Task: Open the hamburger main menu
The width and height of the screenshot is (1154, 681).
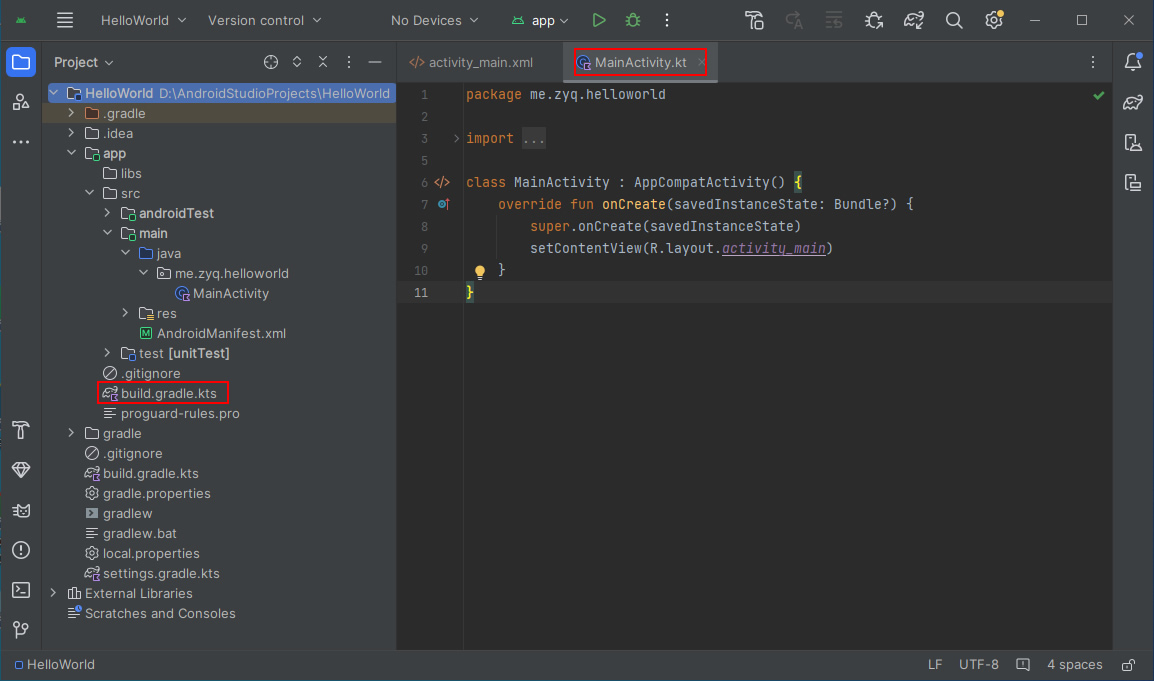Action: coord(65,20)
